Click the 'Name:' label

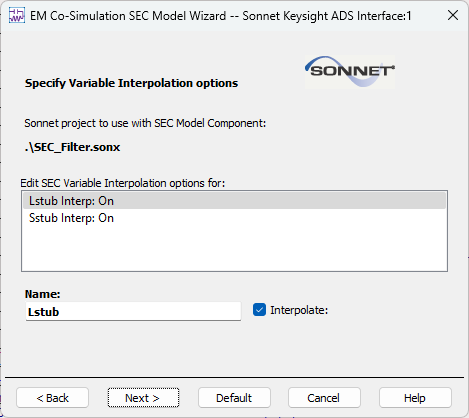(43, 294)
